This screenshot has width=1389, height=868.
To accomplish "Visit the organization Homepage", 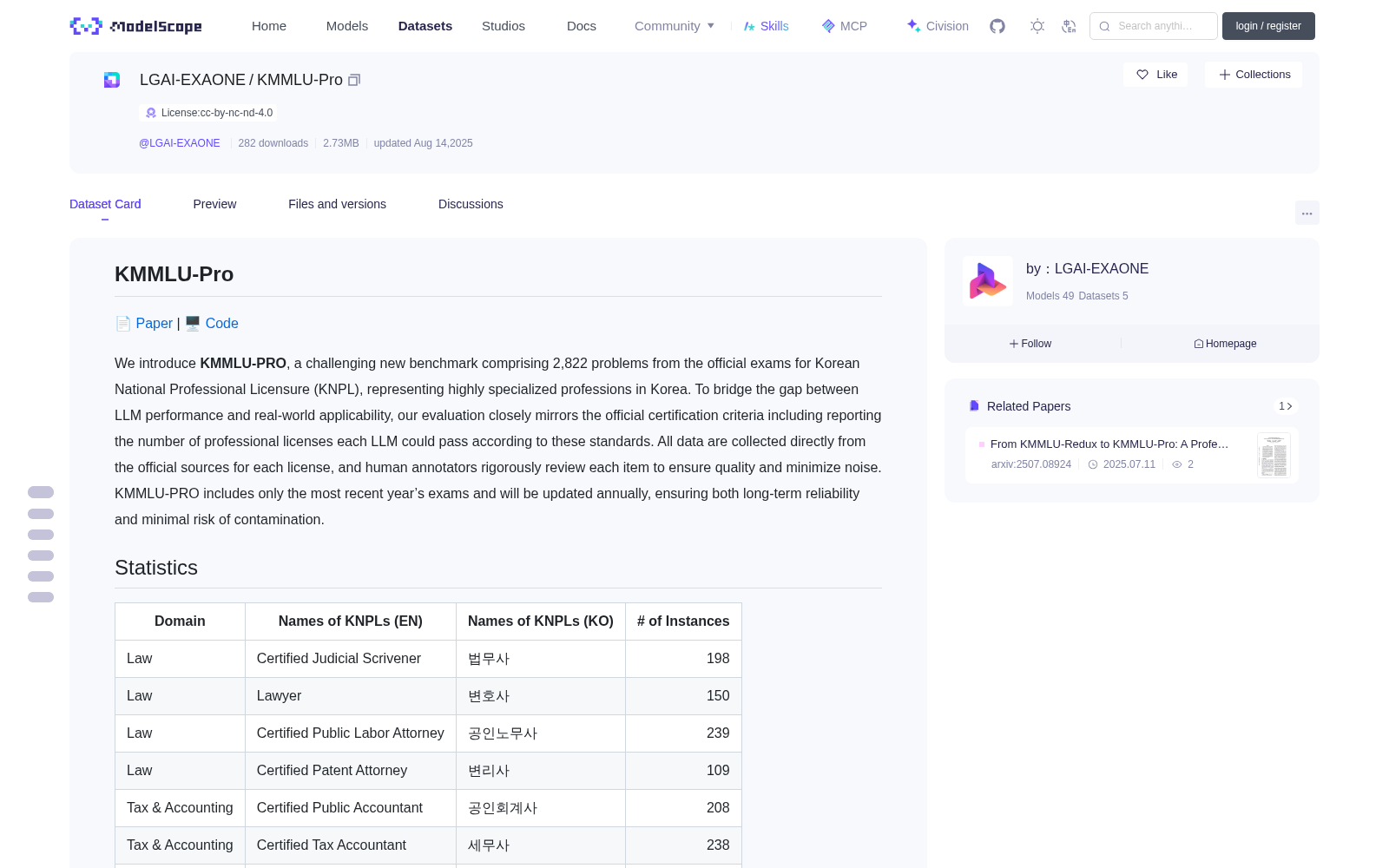I will [1225, 344].
